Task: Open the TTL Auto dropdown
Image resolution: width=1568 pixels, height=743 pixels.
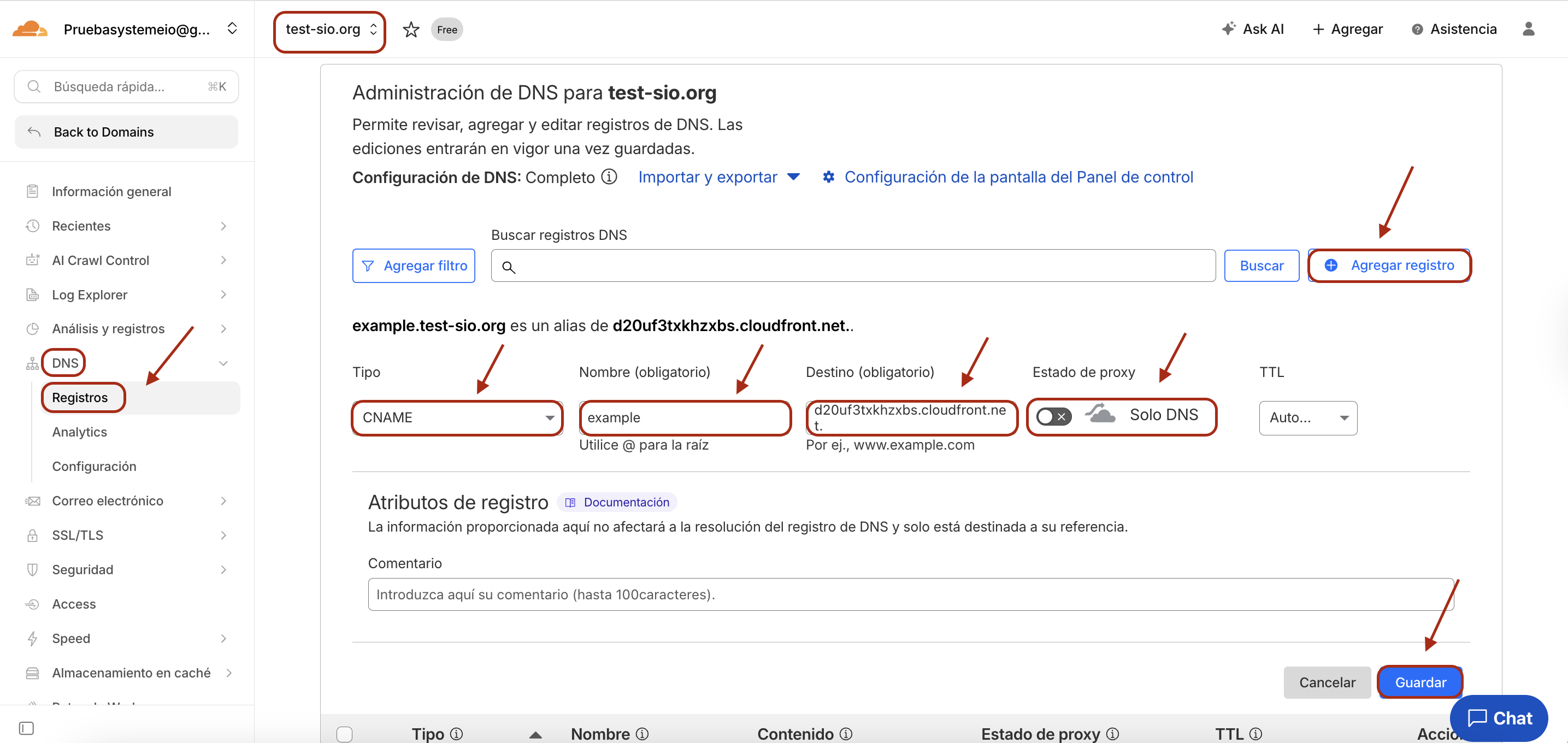Action: (x=1307, y=417)
